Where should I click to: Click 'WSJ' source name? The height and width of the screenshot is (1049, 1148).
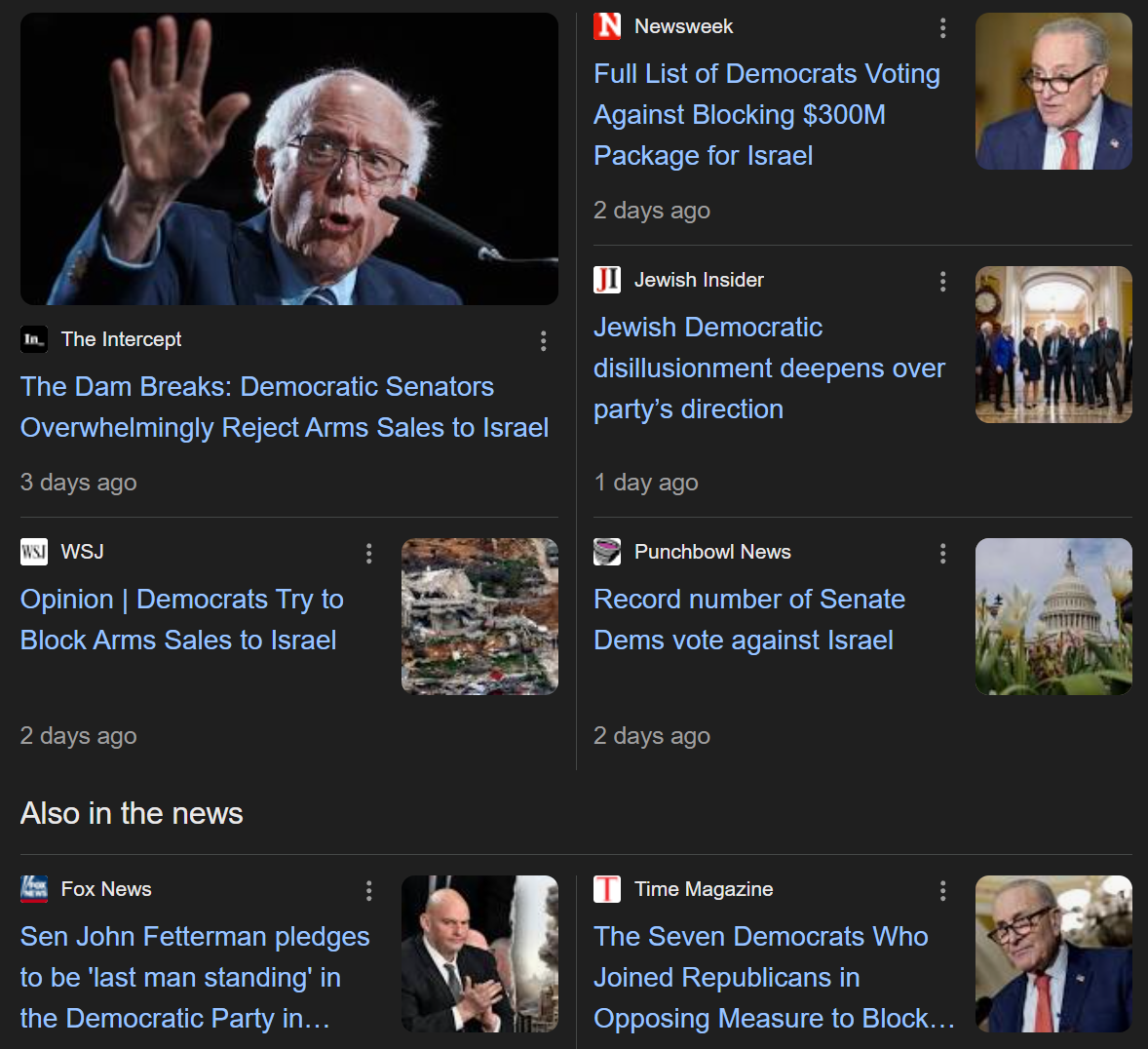point(82,552)
